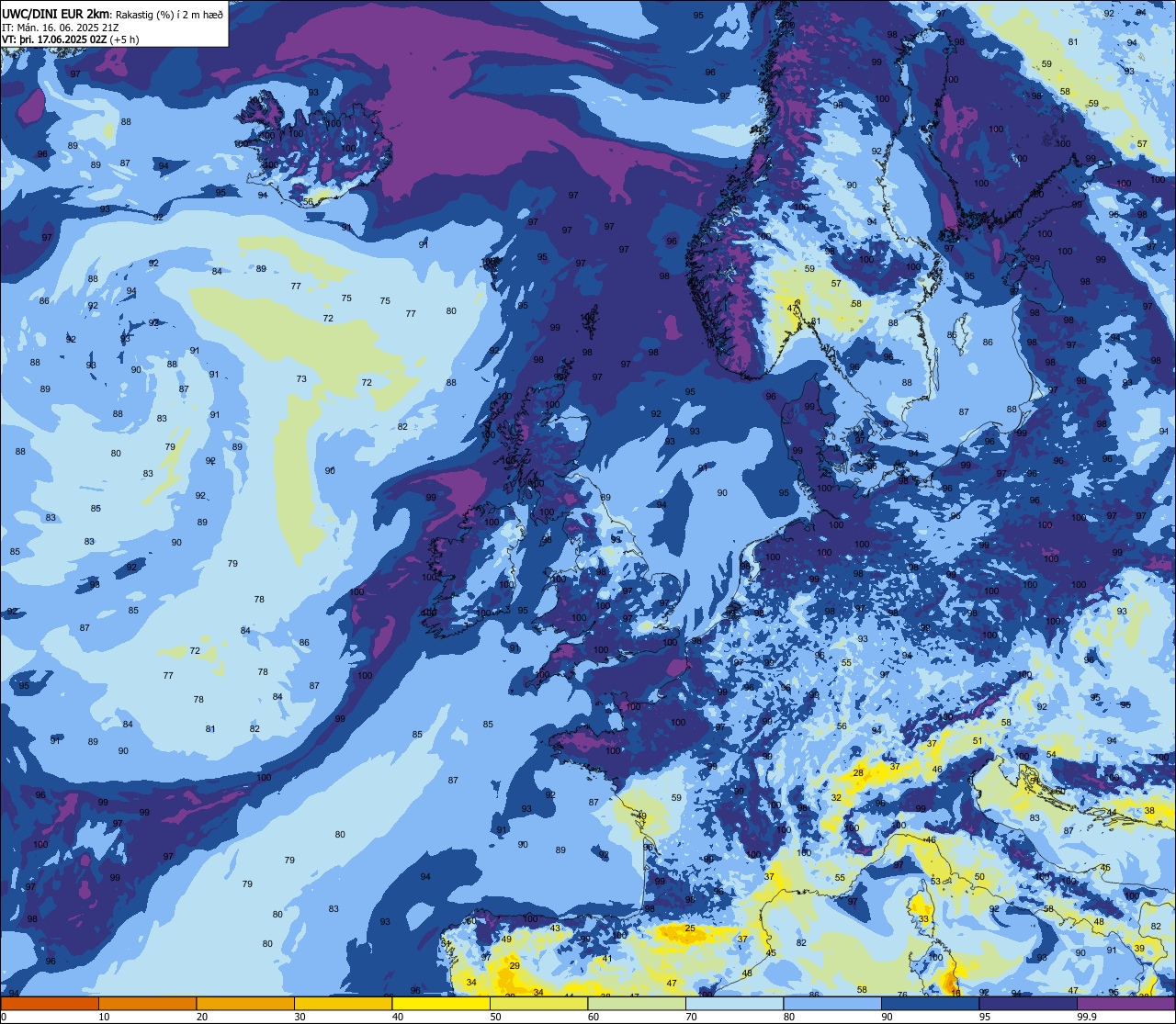Click the humidity value "32" on the map

coord(836,798)
